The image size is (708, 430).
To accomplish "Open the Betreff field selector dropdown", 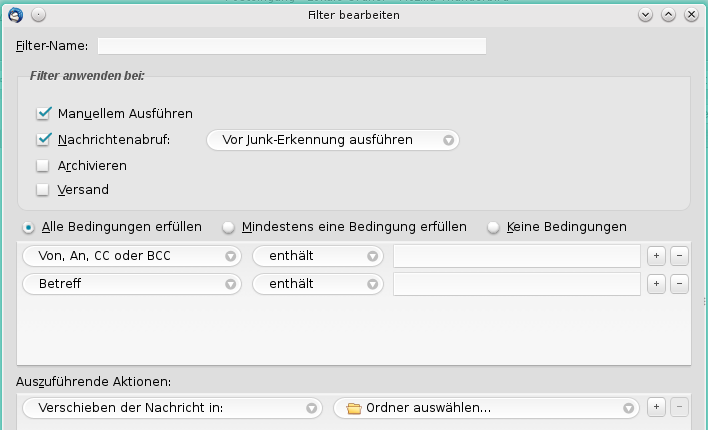I will 131,284.
